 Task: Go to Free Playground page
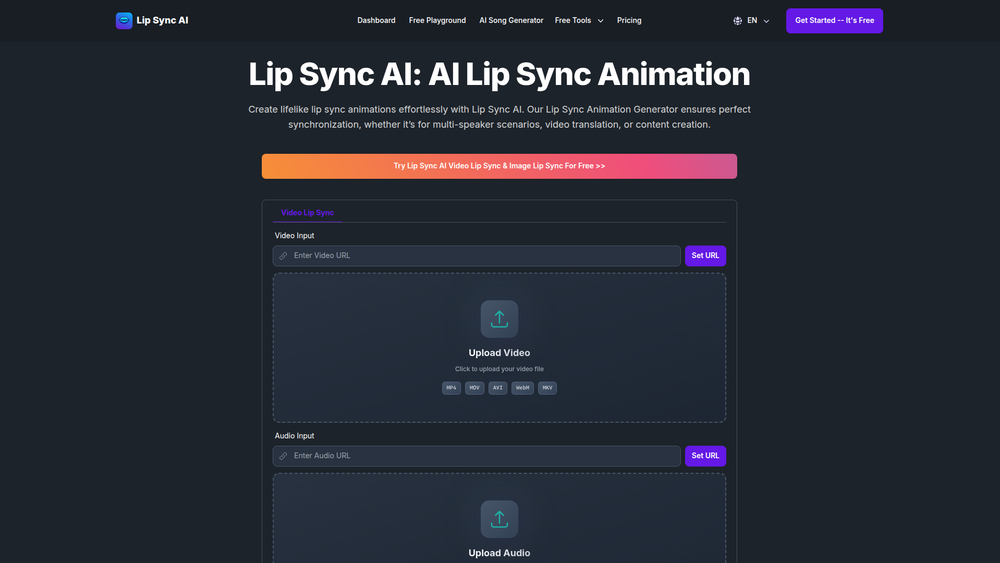(438, 20)
